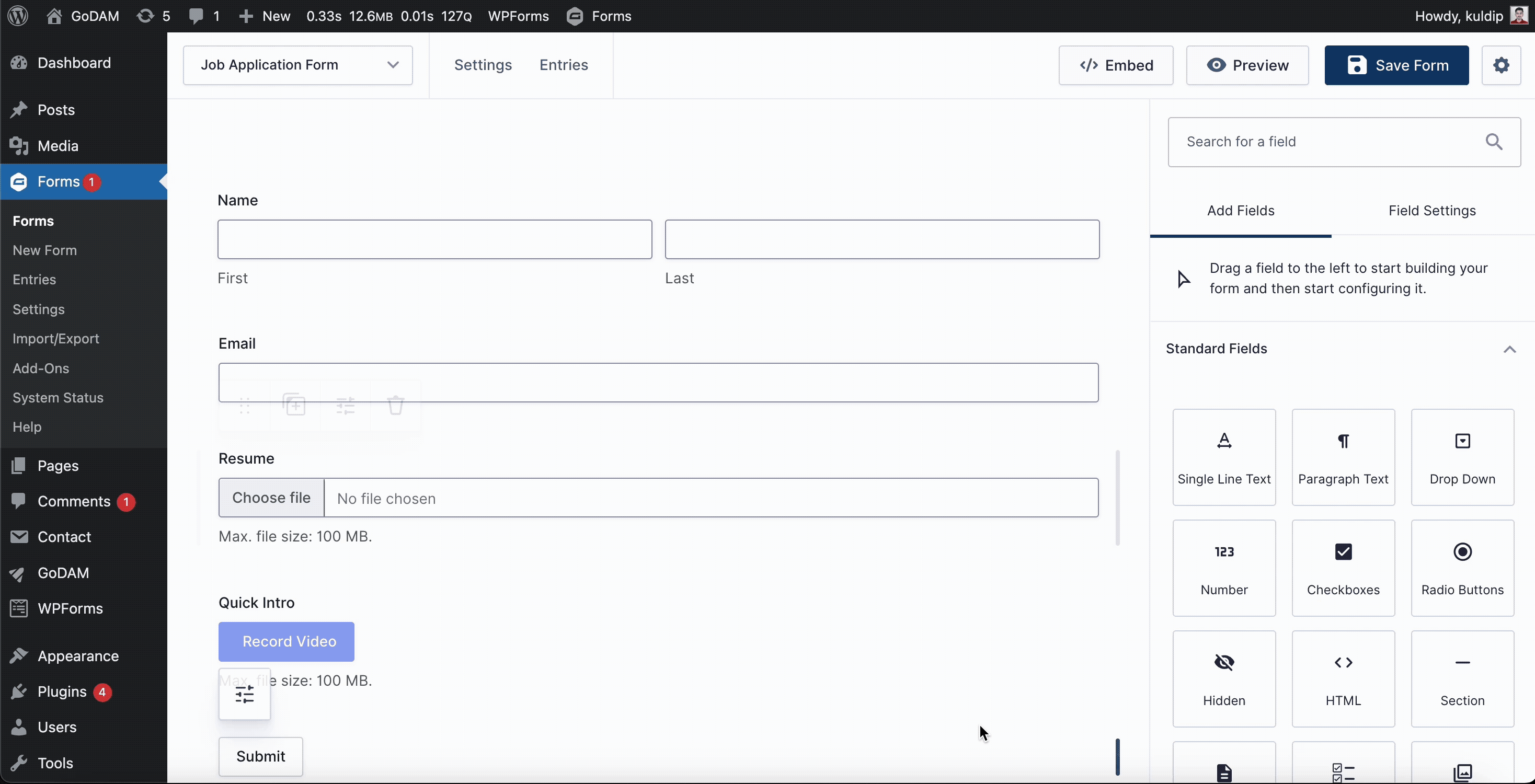Click the Record Video button
This screenshot has height=784, width=1535.
(x=286, y=642)
